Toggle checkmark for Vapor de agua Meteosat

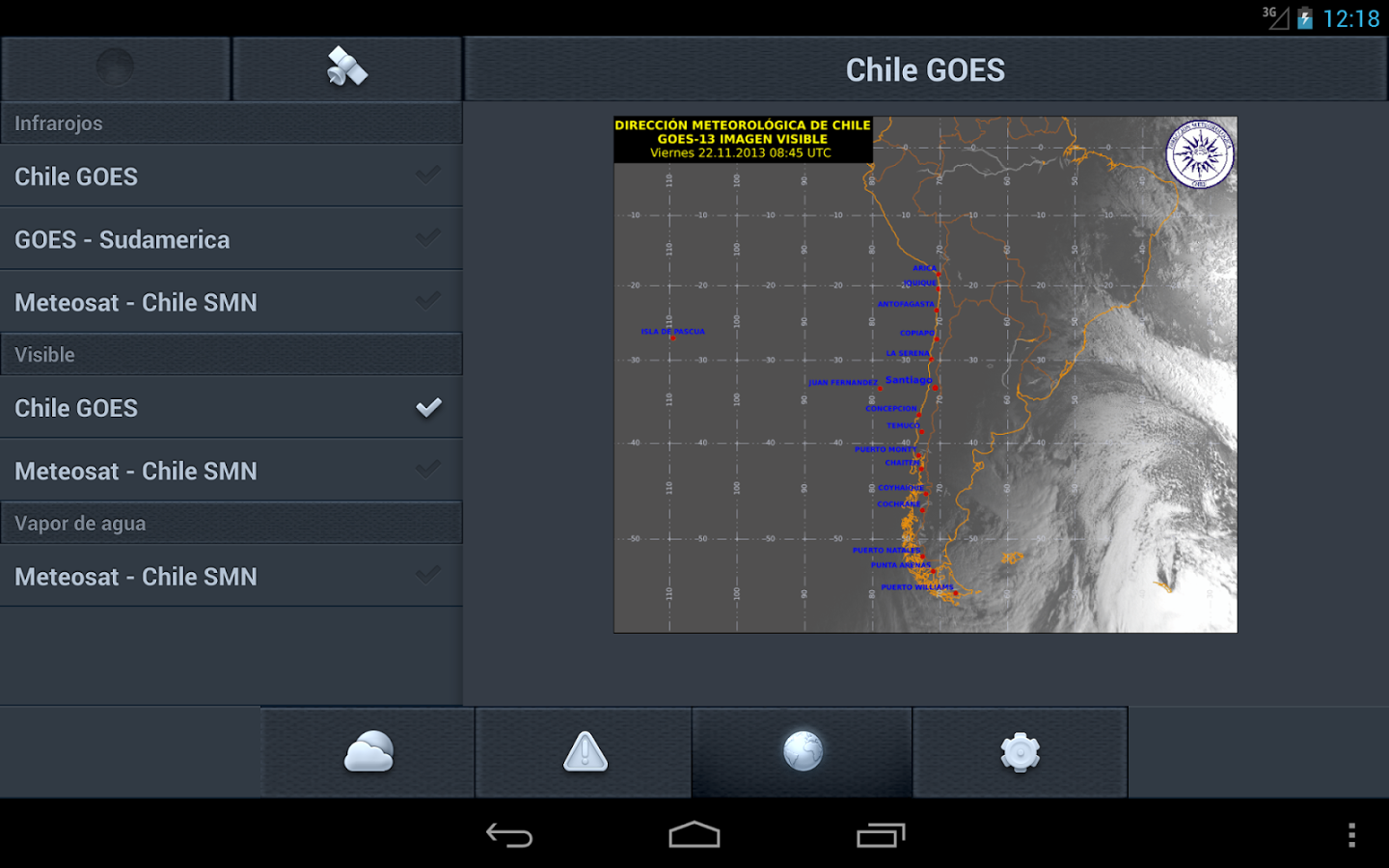coord(428,575)
